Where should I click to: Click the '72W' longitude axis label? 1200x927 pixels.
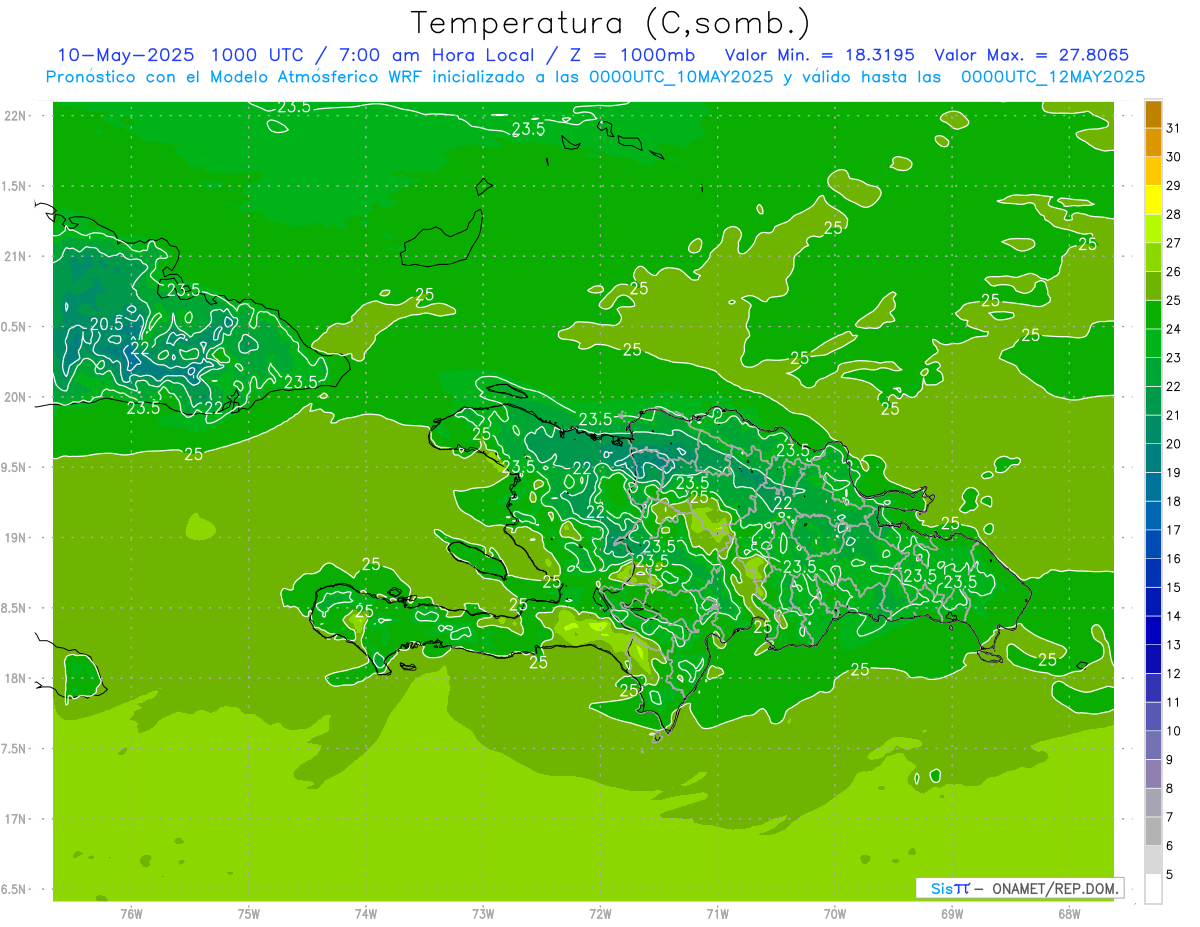pos(600,913)
